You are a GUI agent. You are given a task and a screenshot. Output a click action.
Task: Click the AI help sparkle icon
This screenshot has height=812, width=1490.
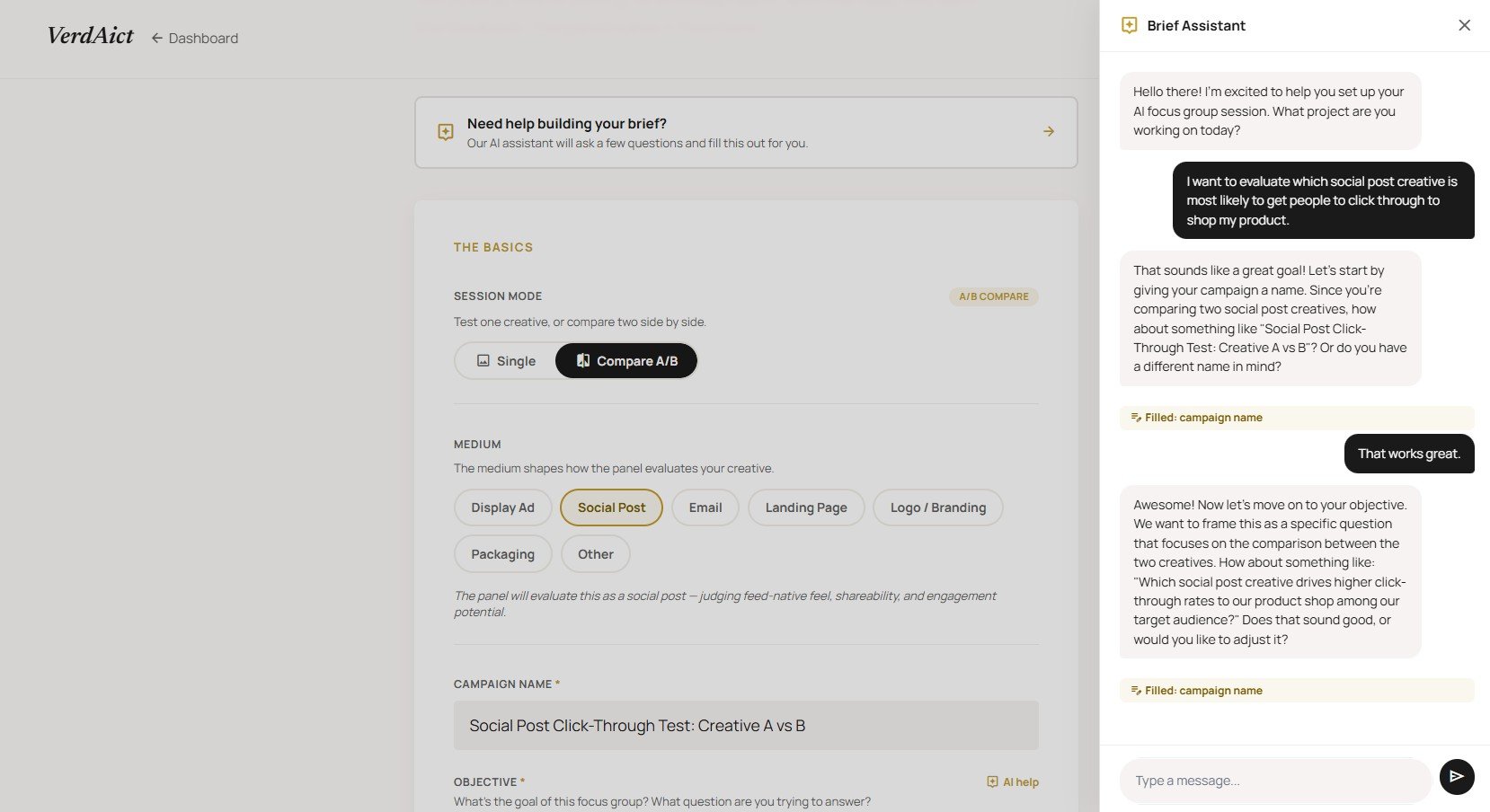pos(992,782)
